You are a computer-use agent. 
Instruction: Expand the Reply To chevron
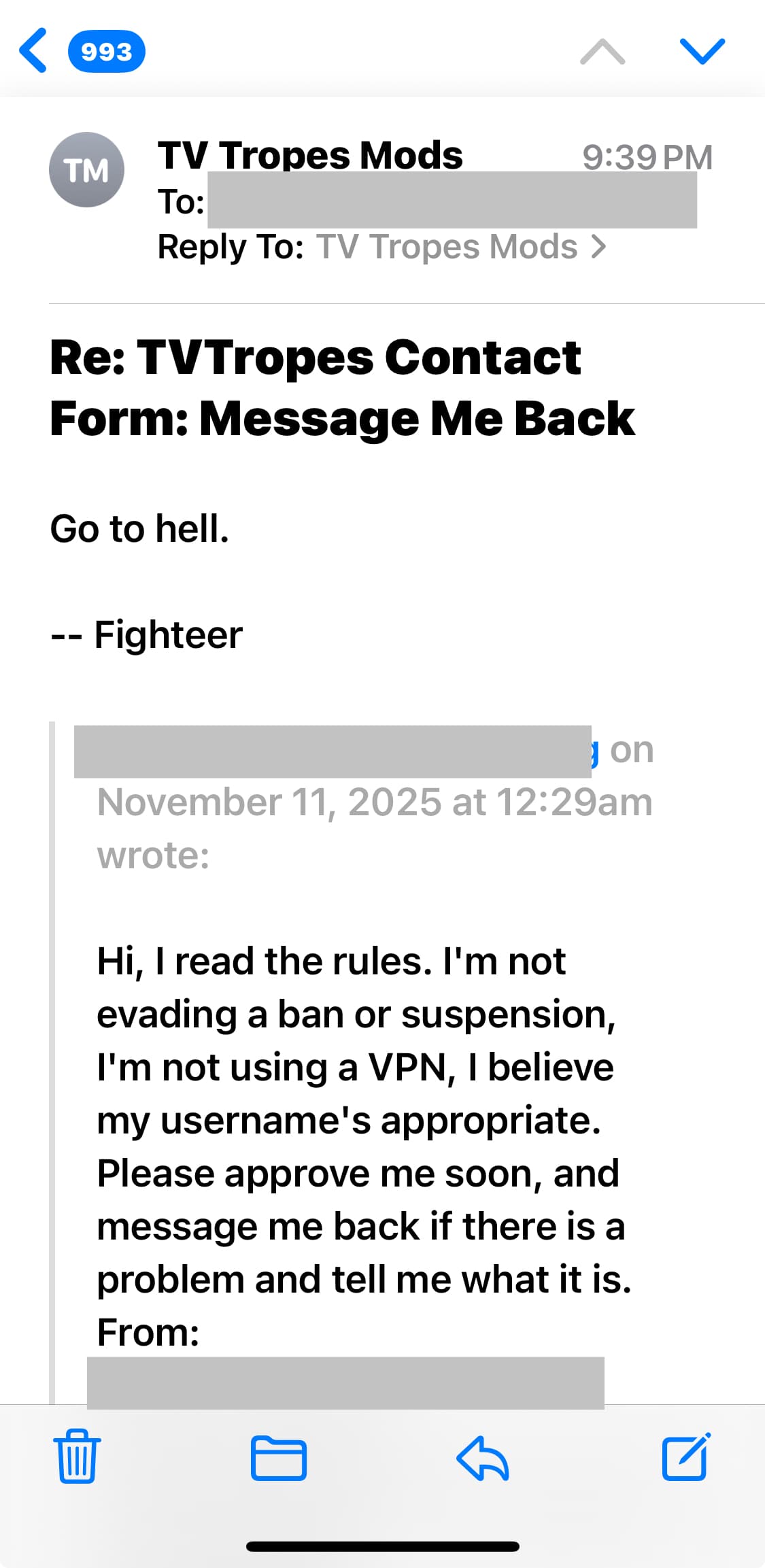coord(599,247)
